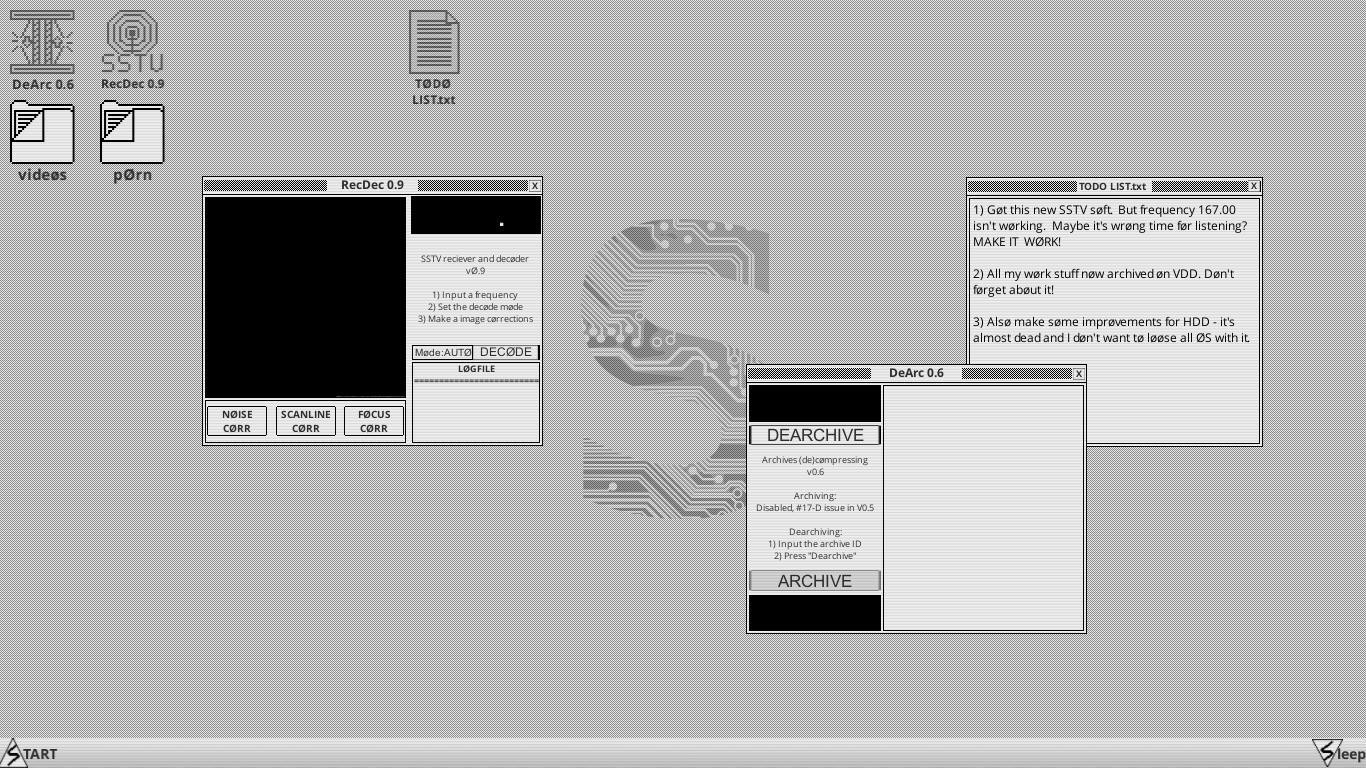This screenshot has height=768, width=1366.
Task: Click the FOCUS CORR button
Action: [x=374, y=421]
